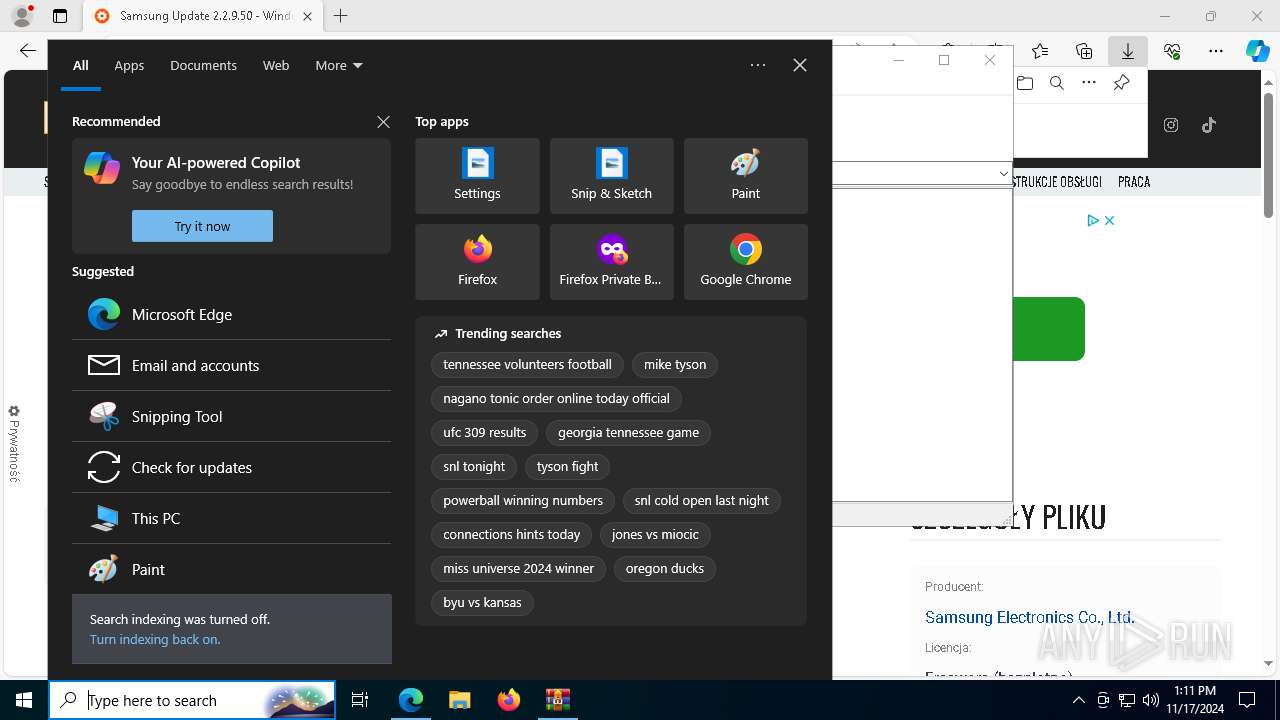Select Check for updates suggestion
This screenshot has height=720, width=1280.
click(231, 467)
